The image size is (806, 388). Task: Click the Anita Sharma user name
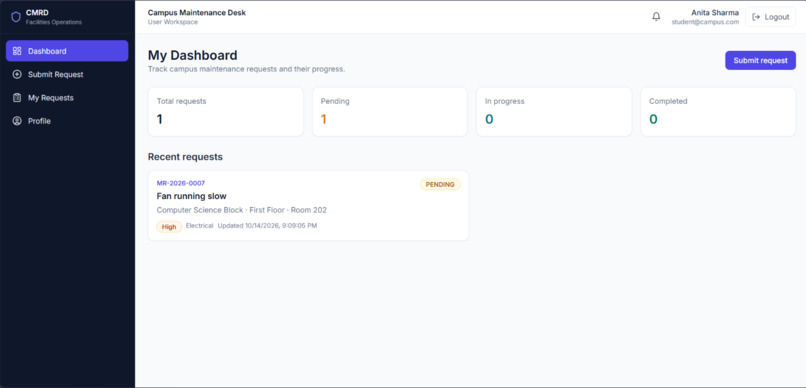[x=715, y=13]
